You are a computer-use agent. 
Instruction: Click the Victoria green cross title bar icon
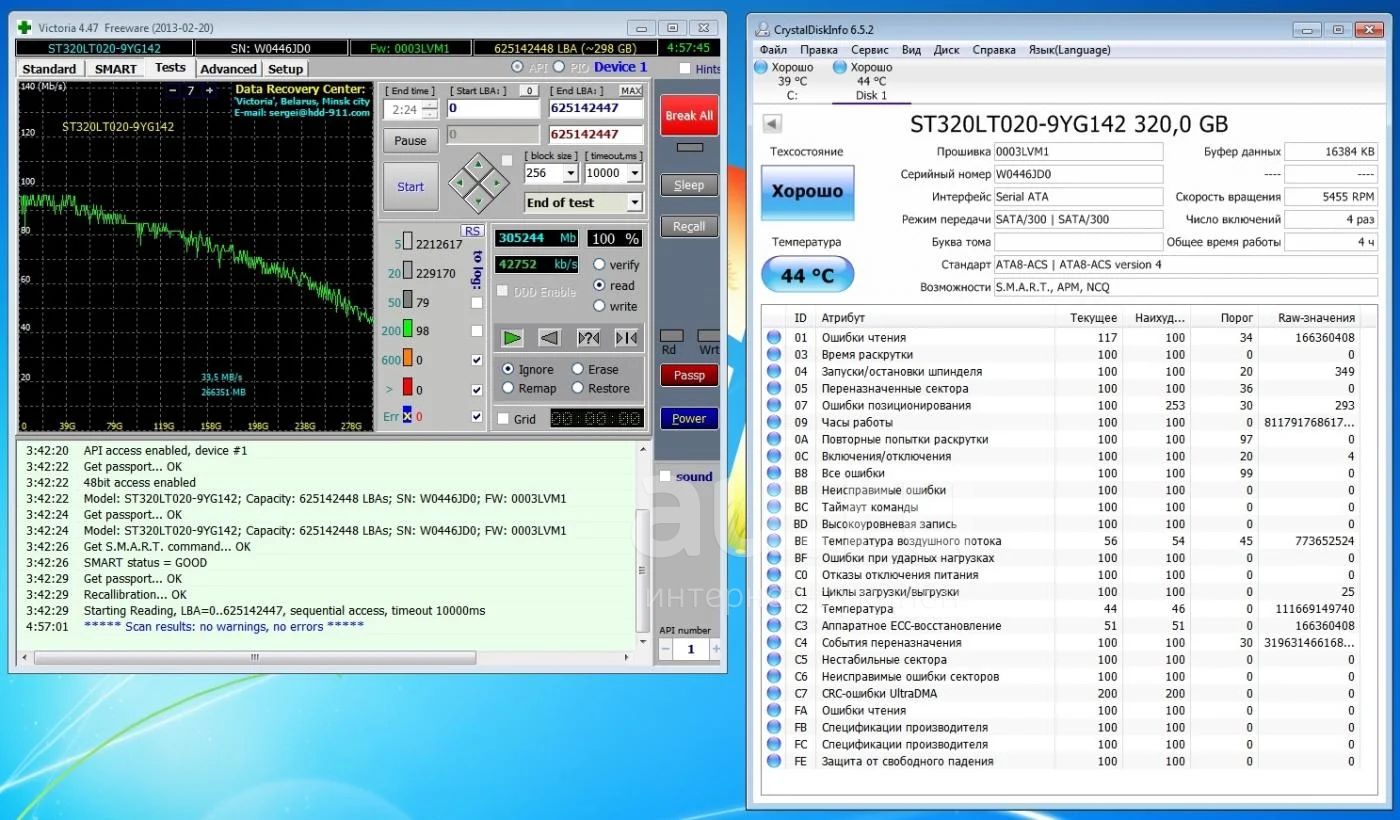[x=25, y=28]
